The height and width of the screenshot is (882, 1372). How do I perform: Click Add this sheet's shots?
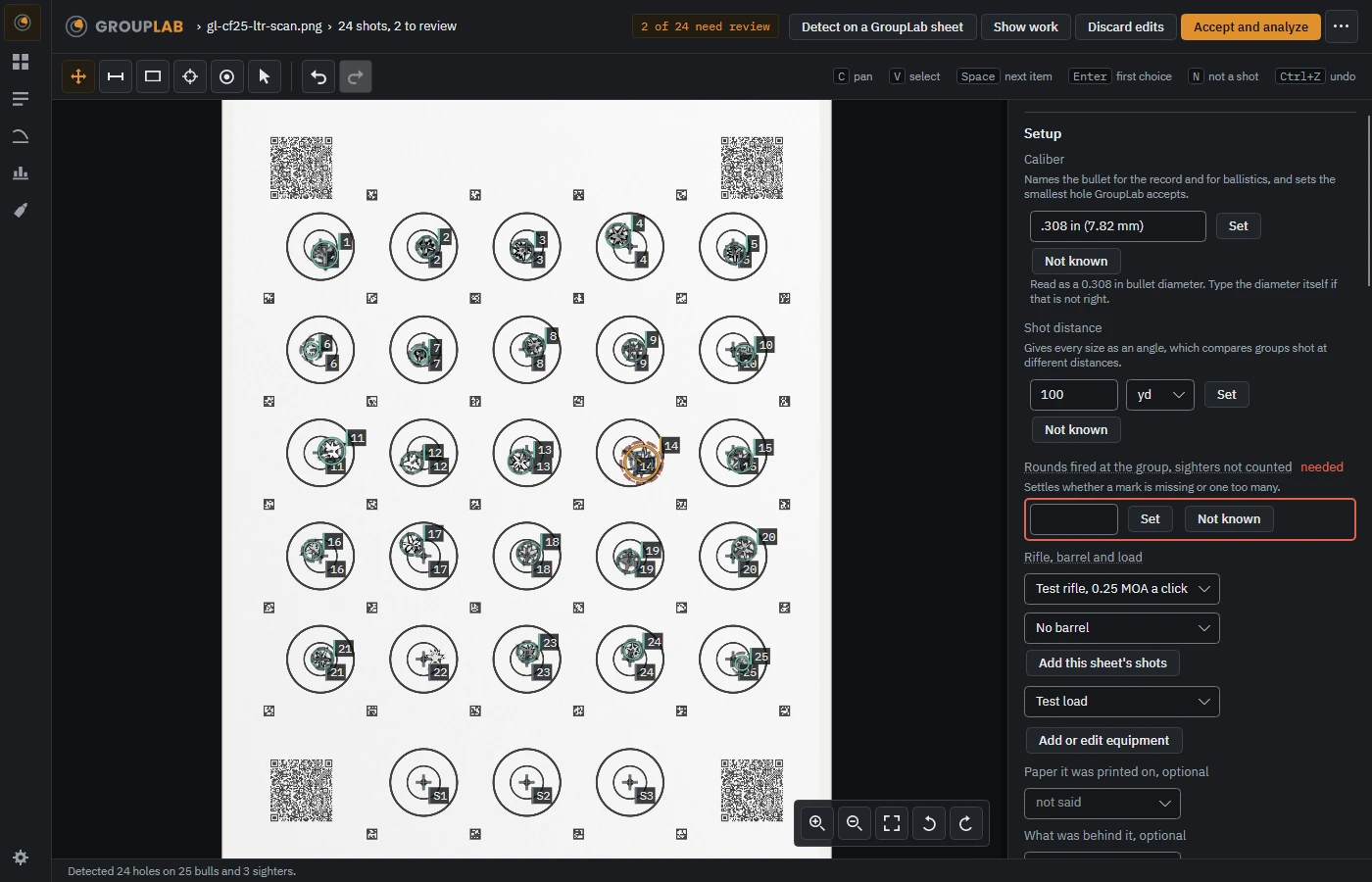coord(1102,663)
